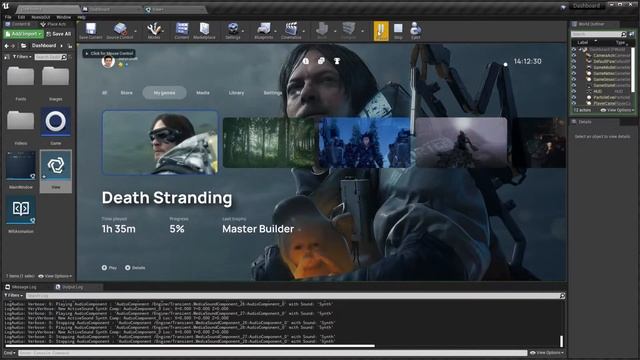
Task: Click the folder path picker icon beside Dashboard
Action: pos(24,46)
